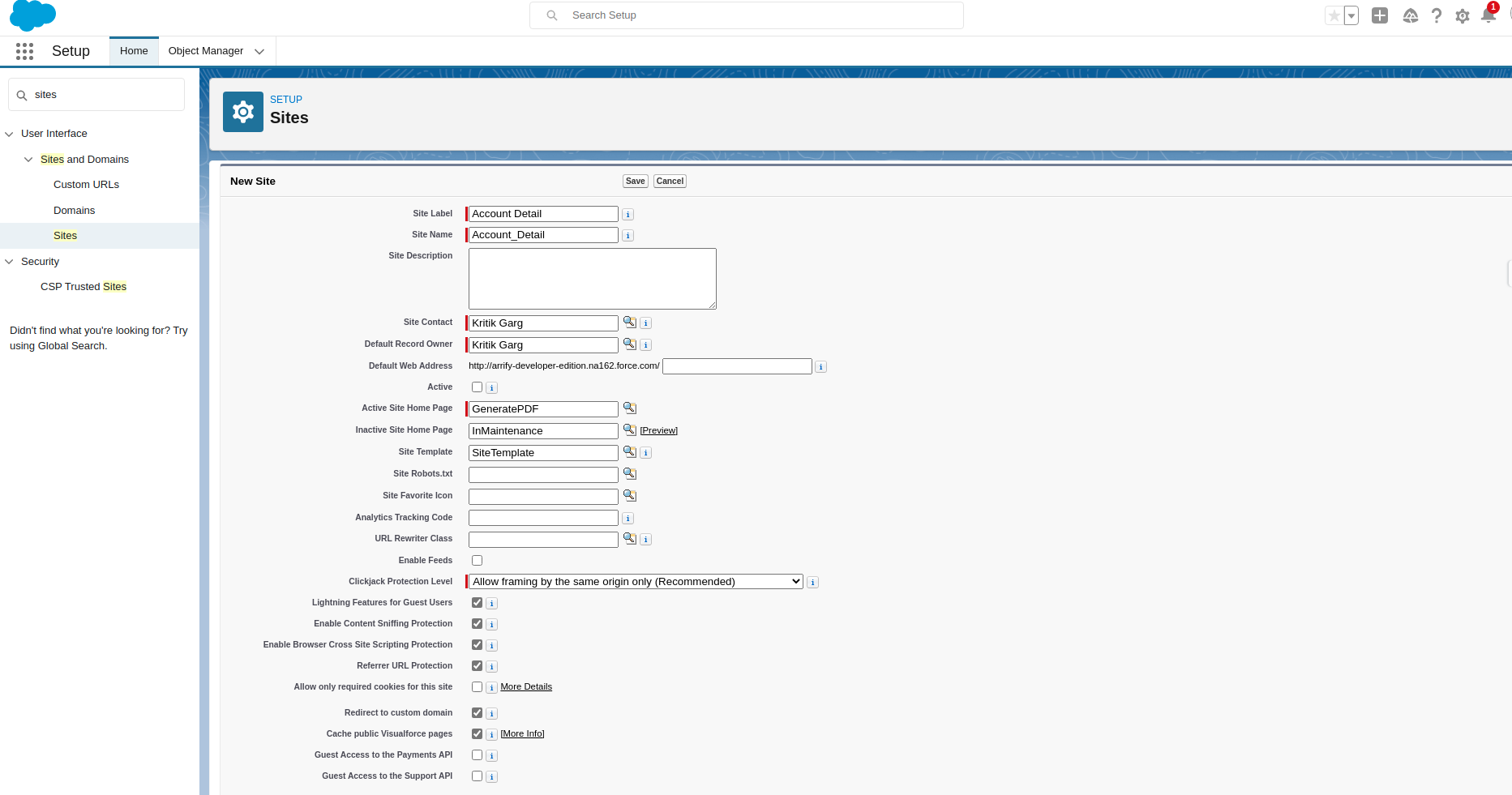Check Guest Access to the Payments API
Viewport: 1512px width, 795px height.
478,755
